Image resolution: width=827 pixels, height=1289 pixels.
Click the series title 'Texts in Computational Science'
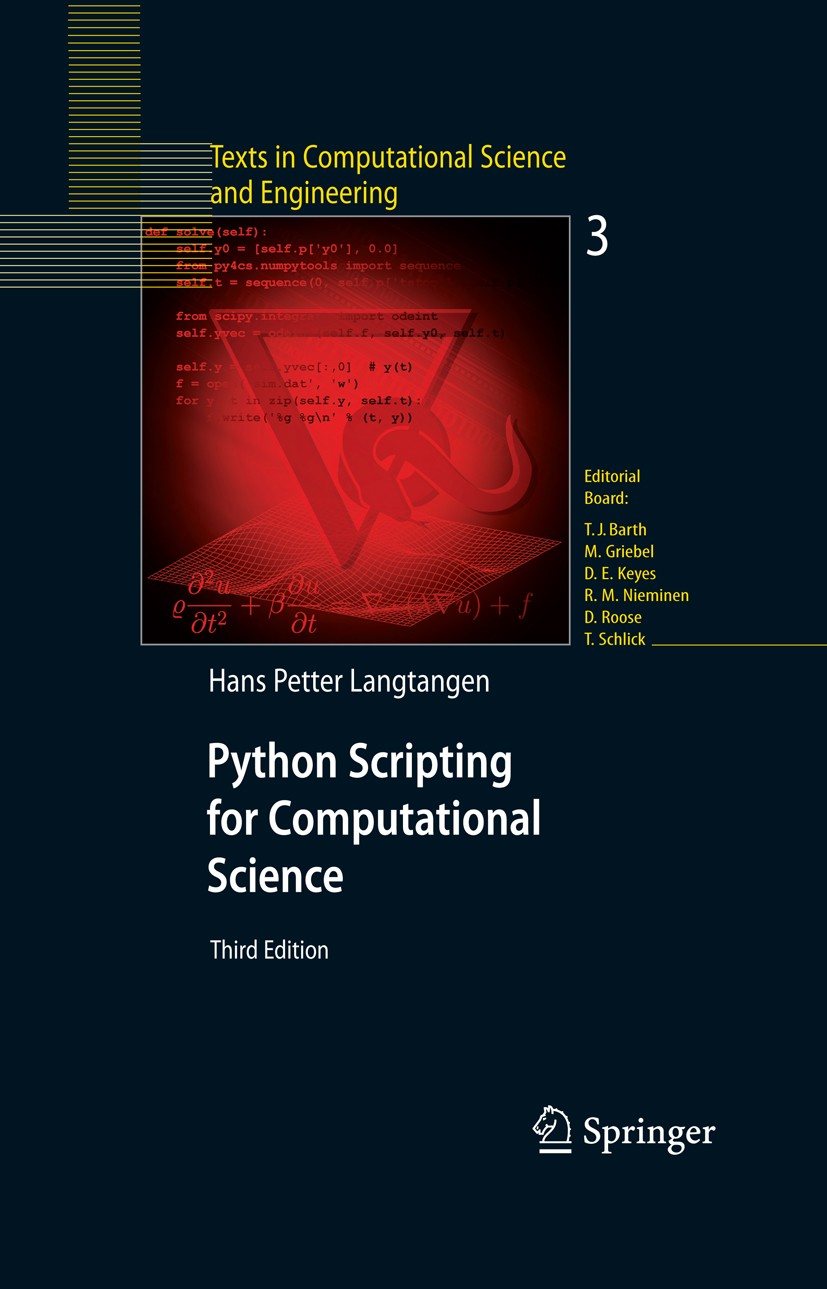[x=388, y=157]
